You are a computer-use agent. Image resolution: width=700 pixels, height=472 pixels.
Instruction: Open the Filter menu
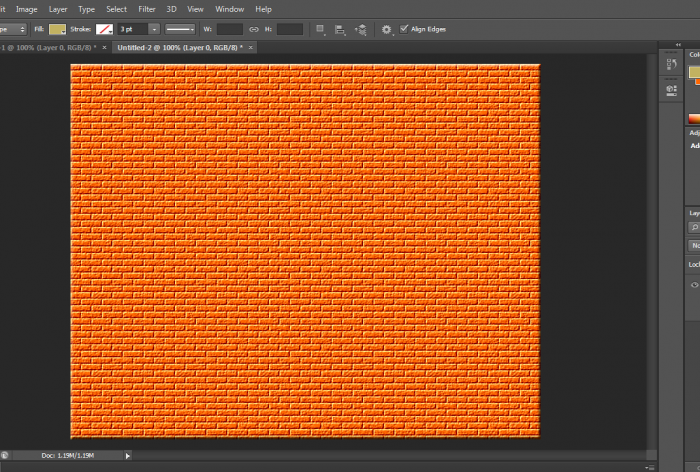point(147,9)
